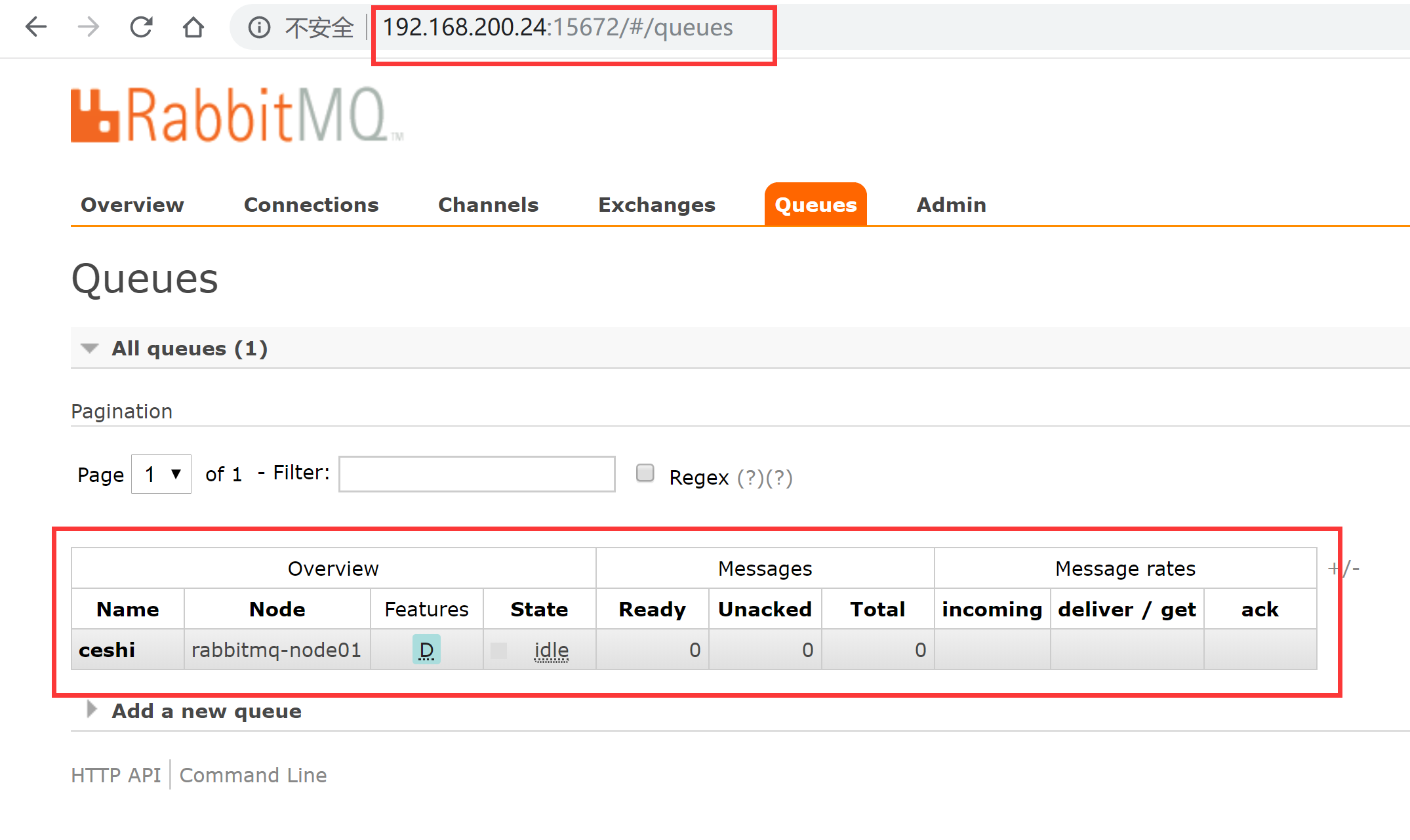Screen dimensions: 1410x840
Task: Sort queues by Ready column header
Action: click(x=652, y=609)
